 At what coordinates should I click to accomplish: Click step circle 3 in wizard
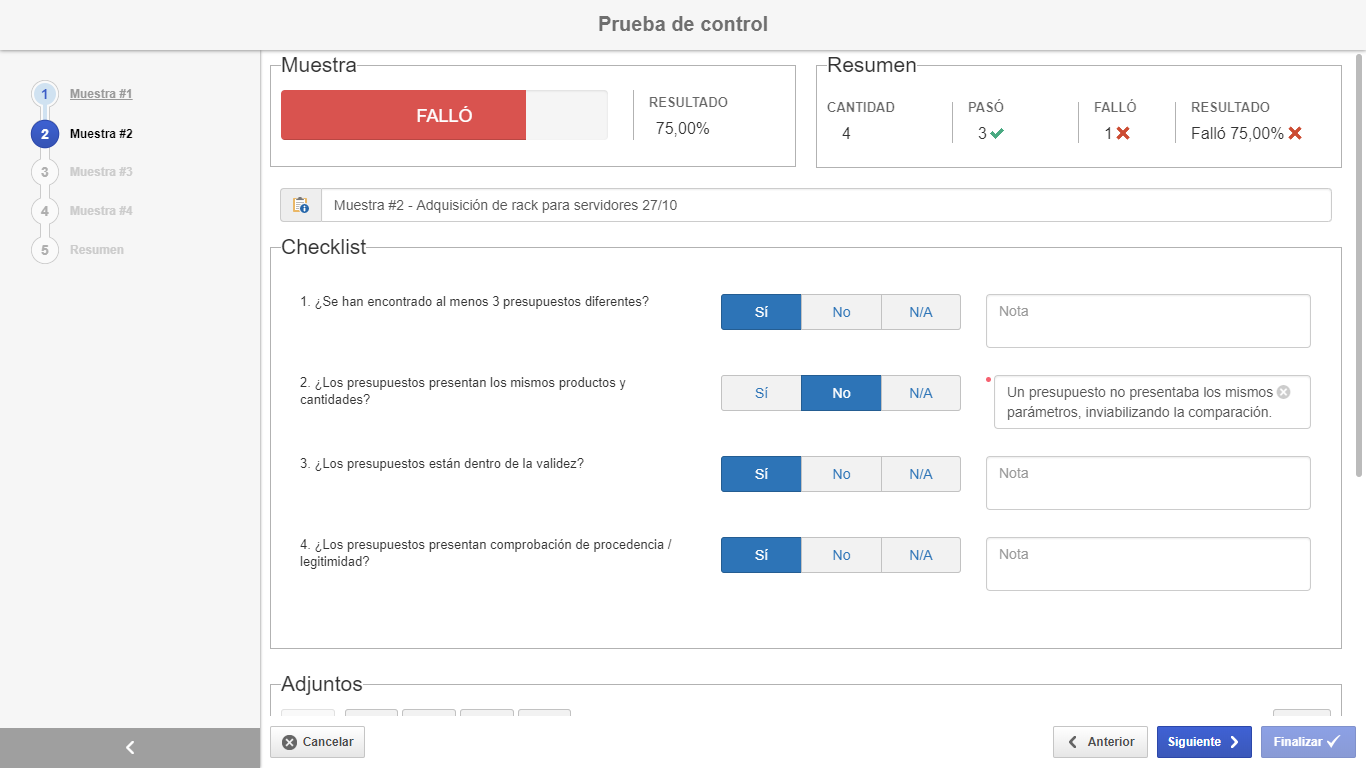tap(45, 172)
